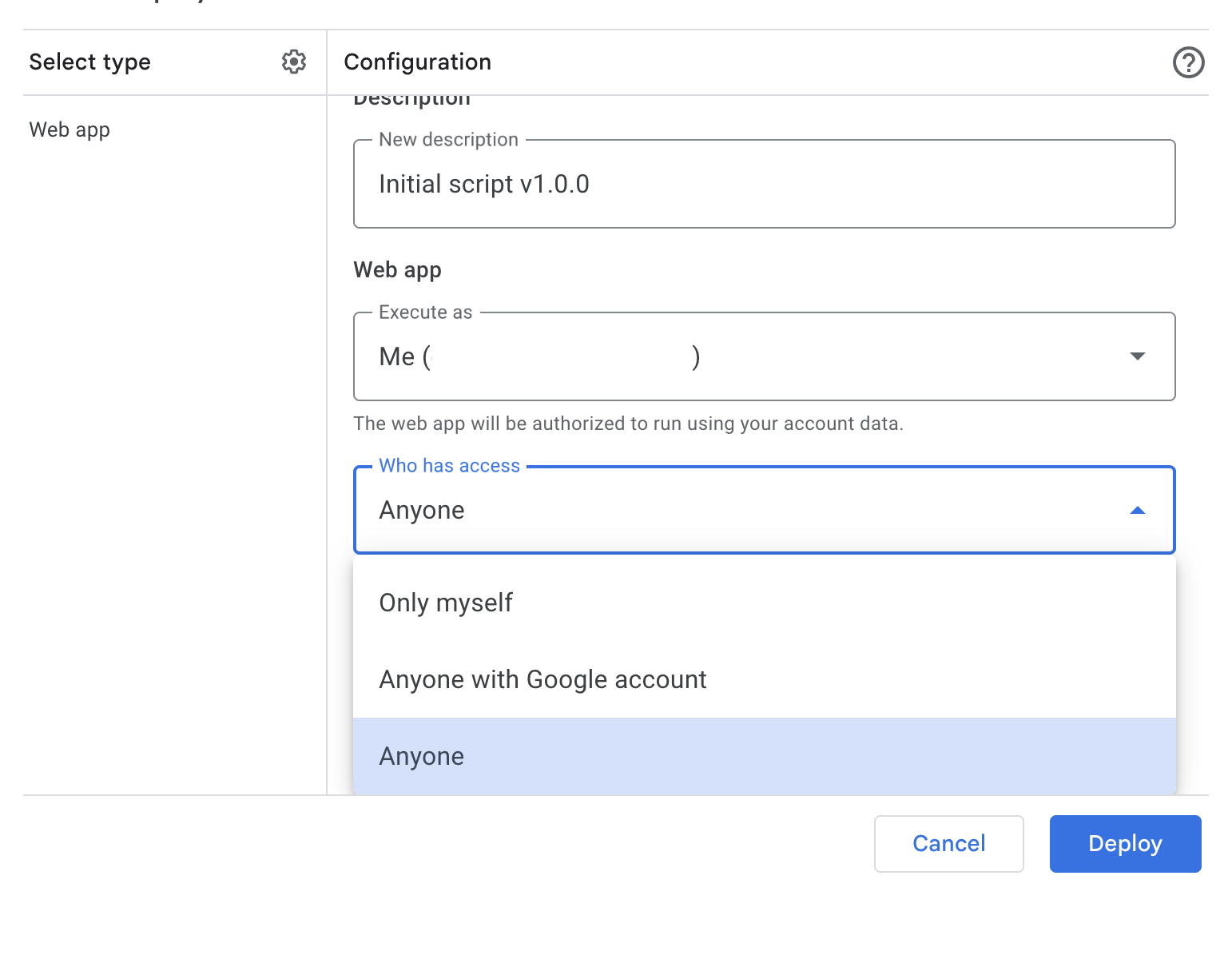Click the Web app section heading
This screenshot has height=975, width=1232.
click(397, 270)
